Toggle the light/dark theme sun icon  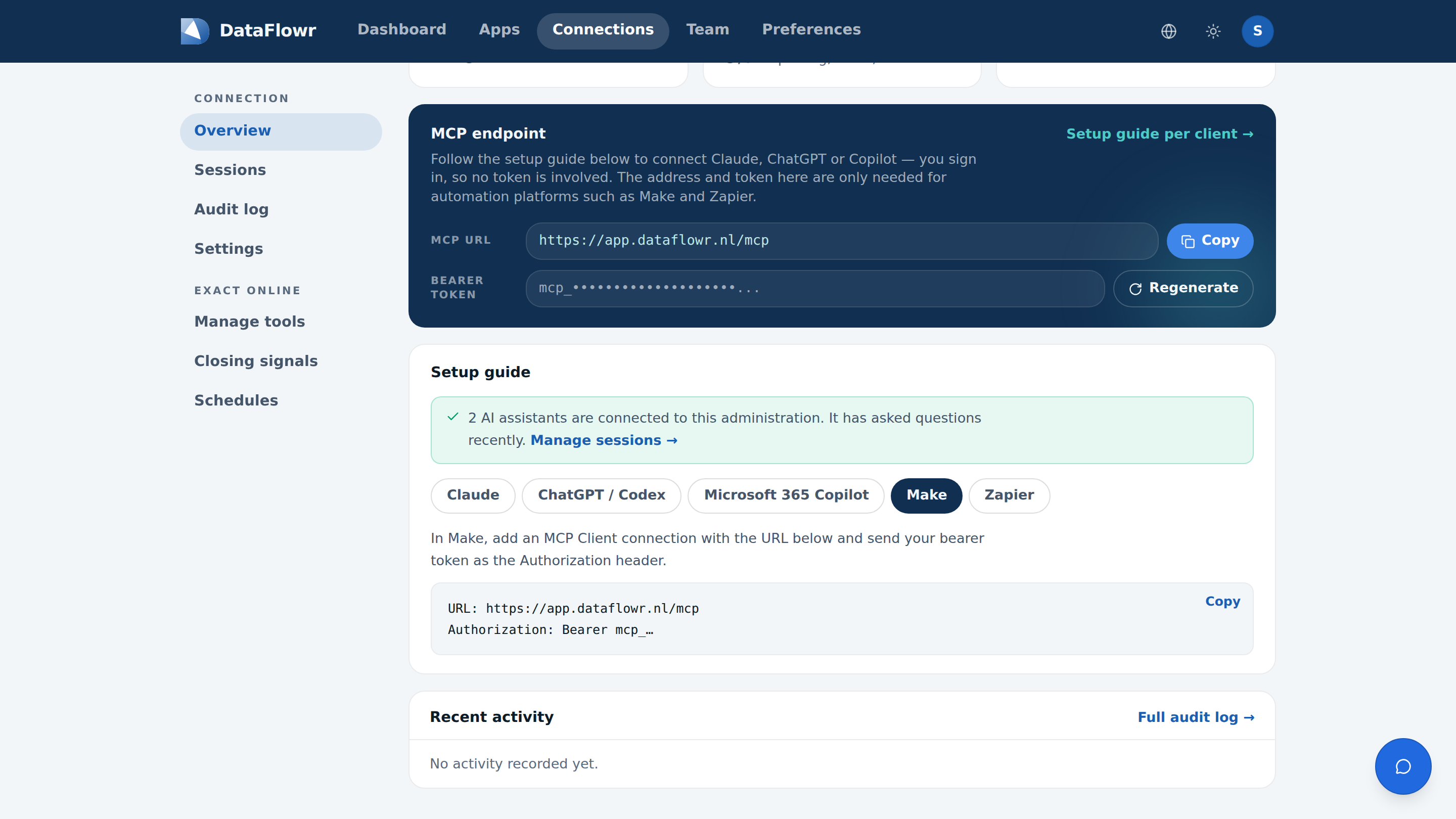click(1213, 31)
